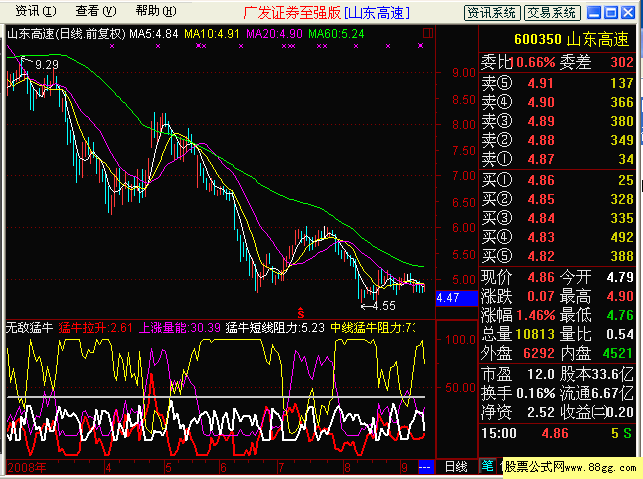Click the red S signal marker below the candles
Screen dimensions: 643x479
coord(301,313)
